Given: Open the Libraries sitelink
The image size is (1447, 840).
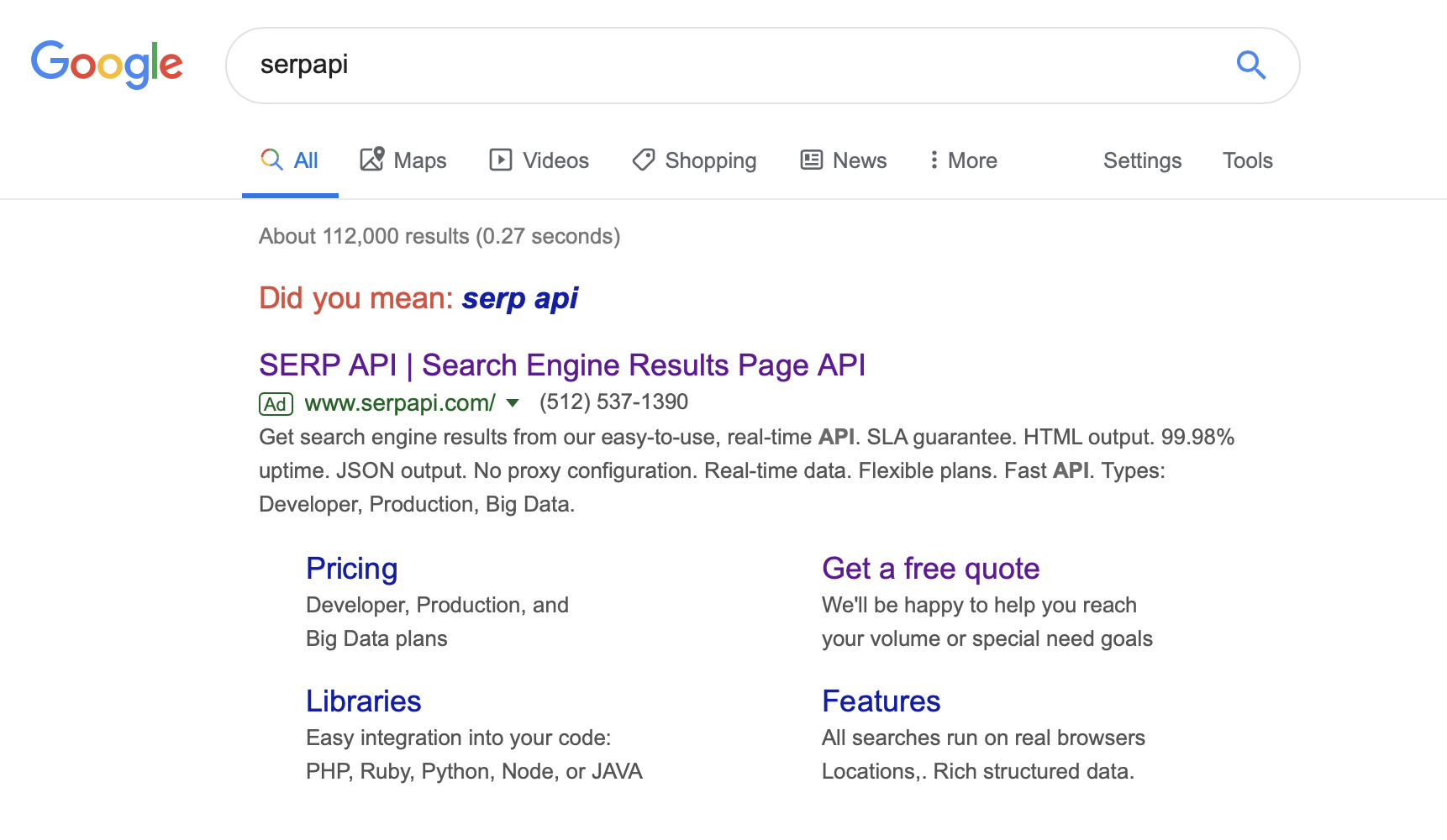Looking at the screenshot, I should [x=363, y=701].
